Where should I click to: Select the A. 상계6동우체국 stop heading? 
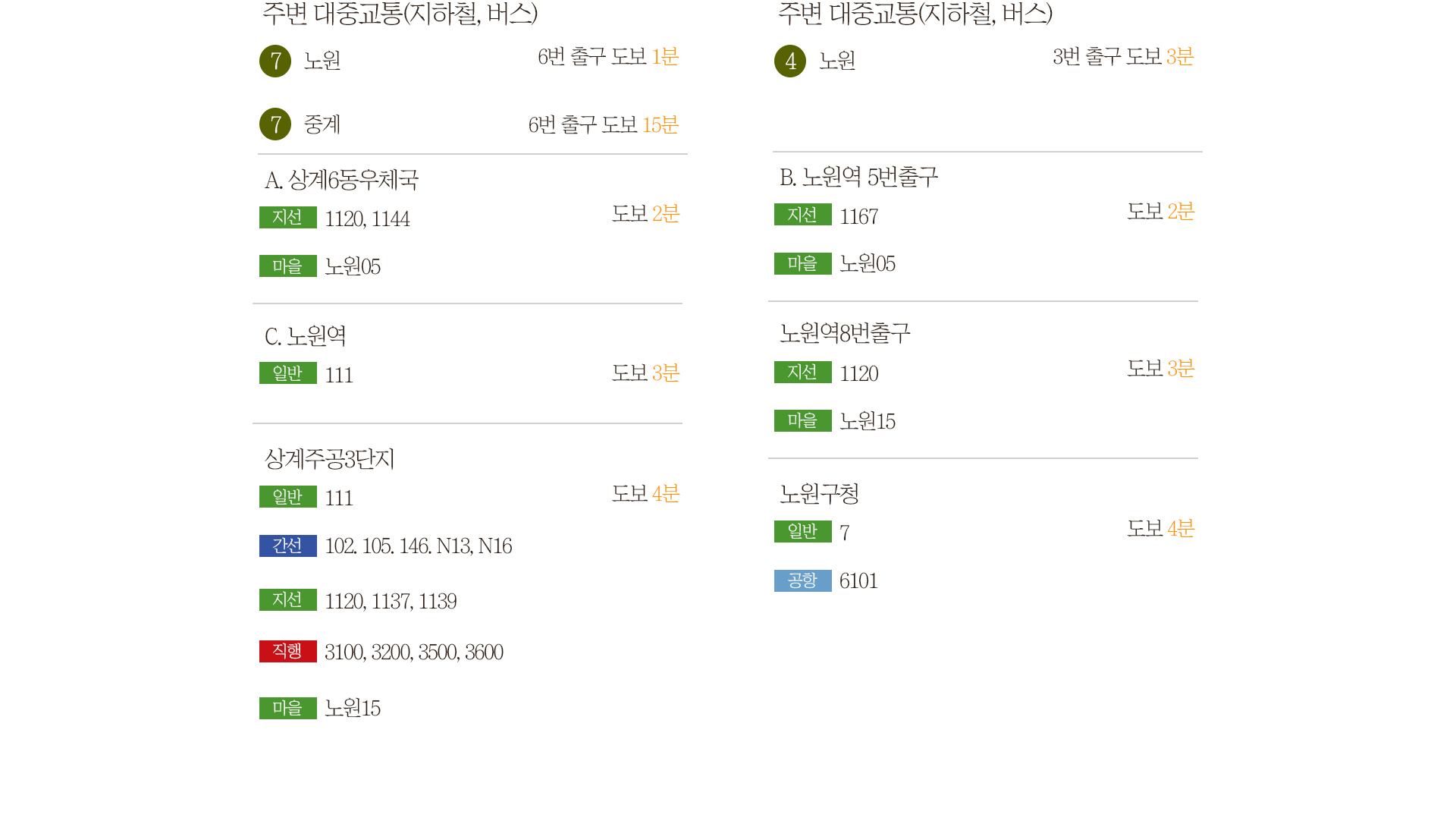click(x=341, y=181)
